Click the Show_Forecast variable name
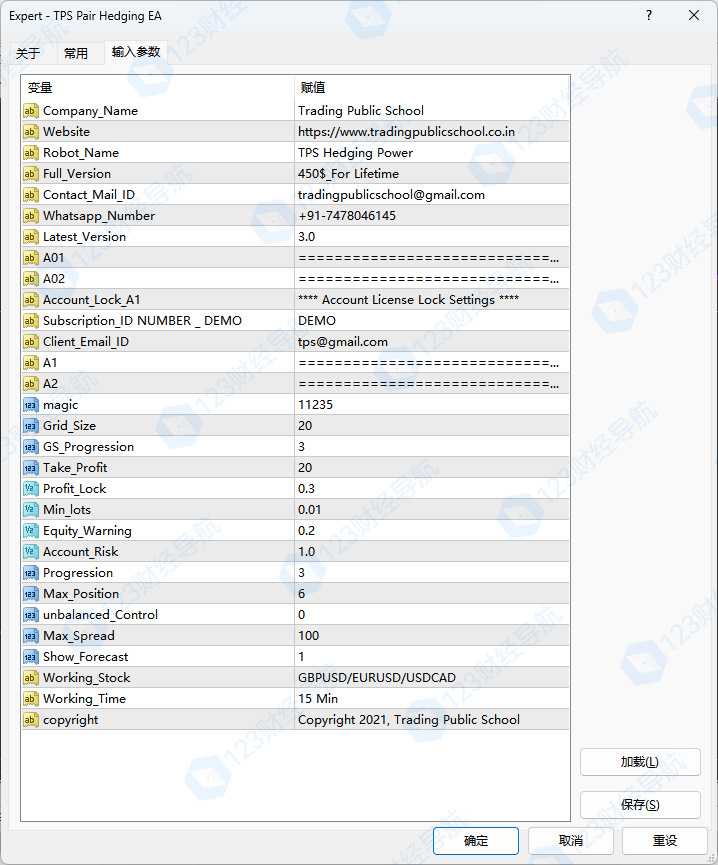 [85, 656]
